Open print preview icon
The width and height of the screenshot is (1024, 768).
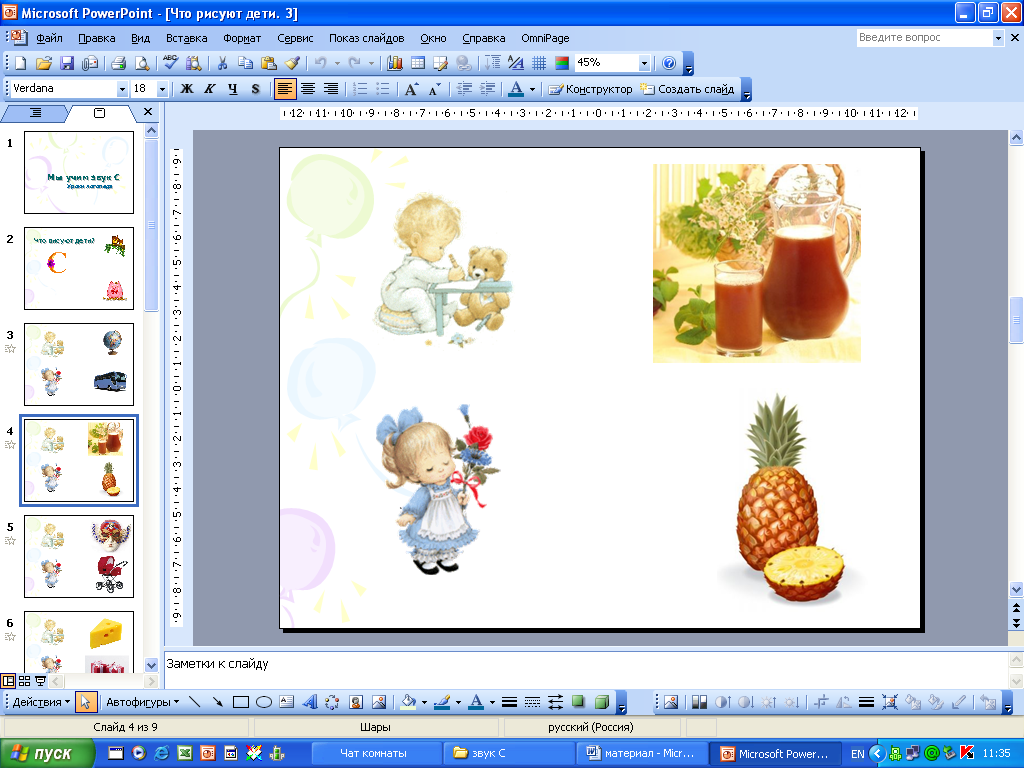(142, 63)
